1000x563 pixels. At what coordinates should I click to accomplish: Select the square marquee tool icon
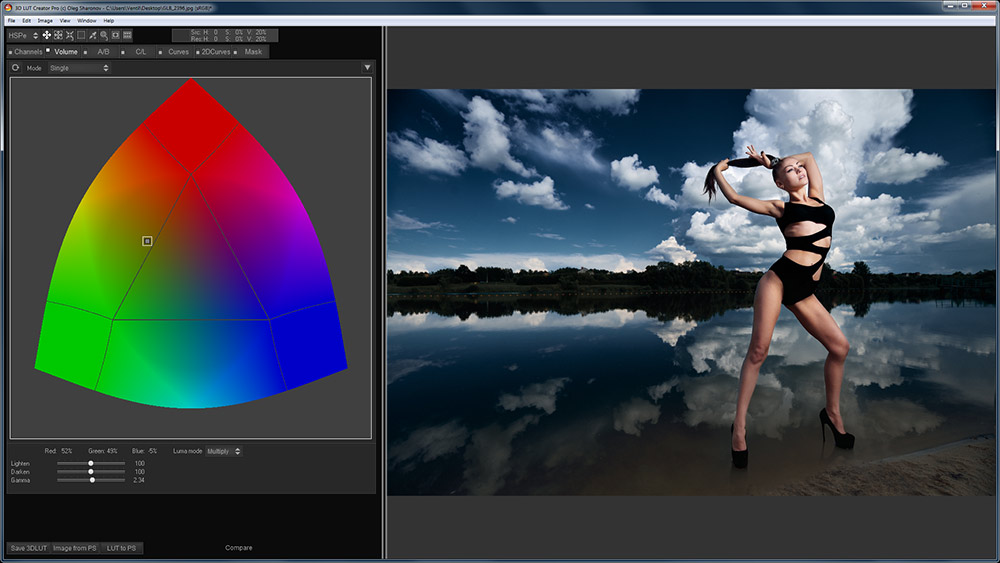tap(81, 35)
